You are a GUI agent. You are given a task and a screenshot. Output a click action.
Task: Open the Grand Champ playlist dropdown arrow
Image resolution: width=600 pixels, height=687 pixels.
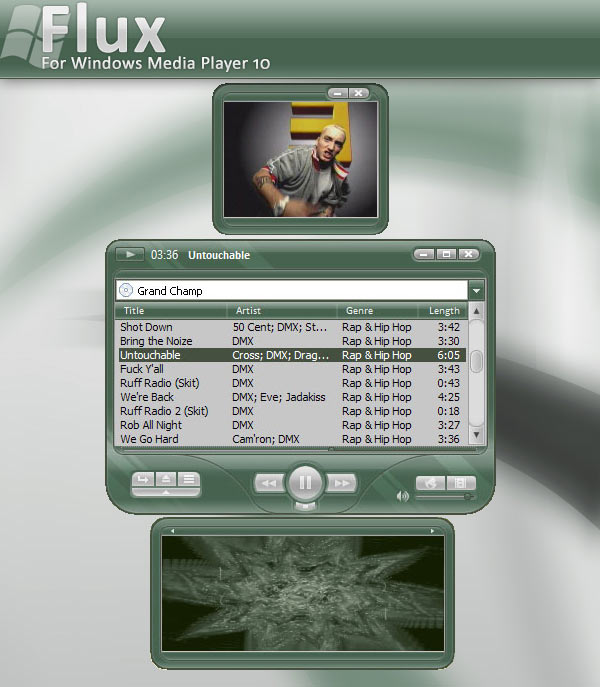click(x=476, y=290)
